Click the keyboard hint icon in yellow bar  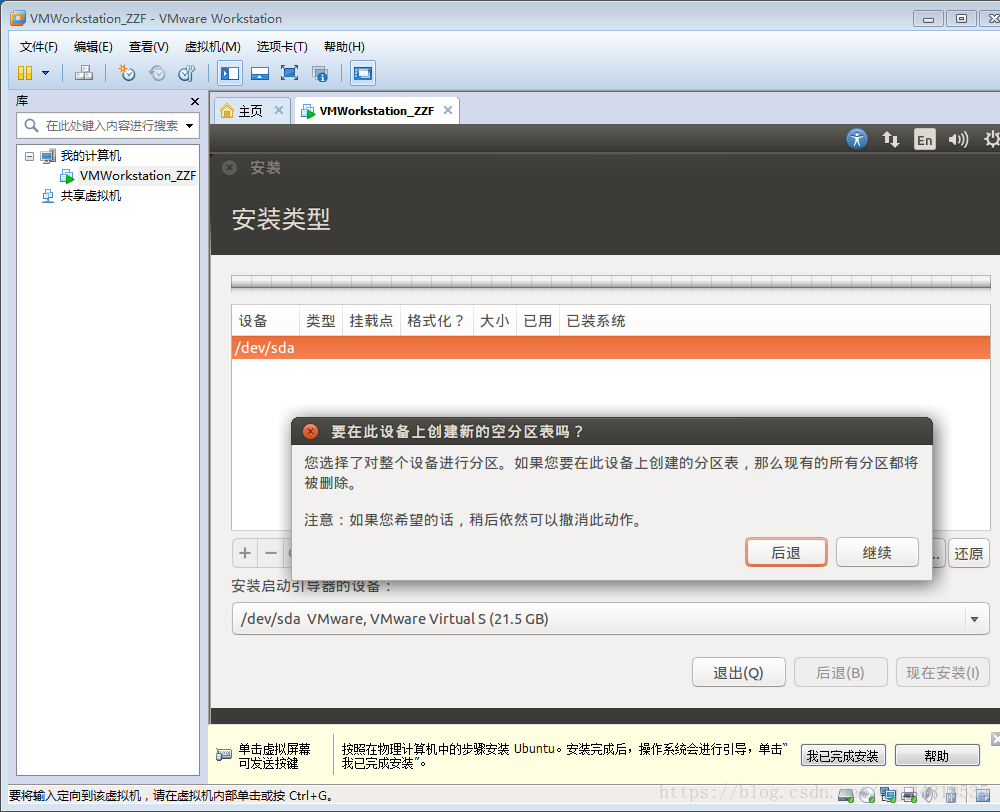tap(224, 755)
